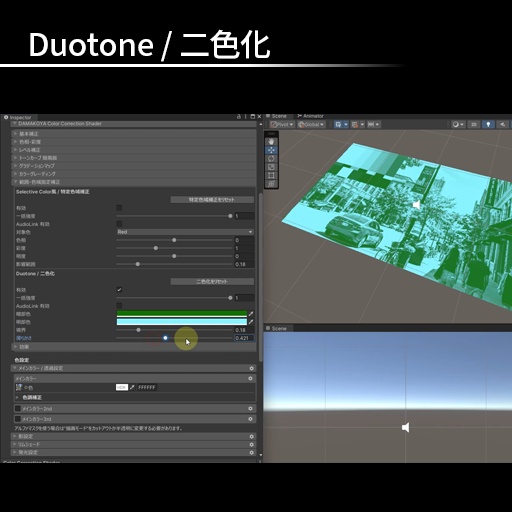Click the Inspector vertical scrollbar
The width and height of the screenshot is (512, 512).
pyautogui.click(x=260, y=277)
